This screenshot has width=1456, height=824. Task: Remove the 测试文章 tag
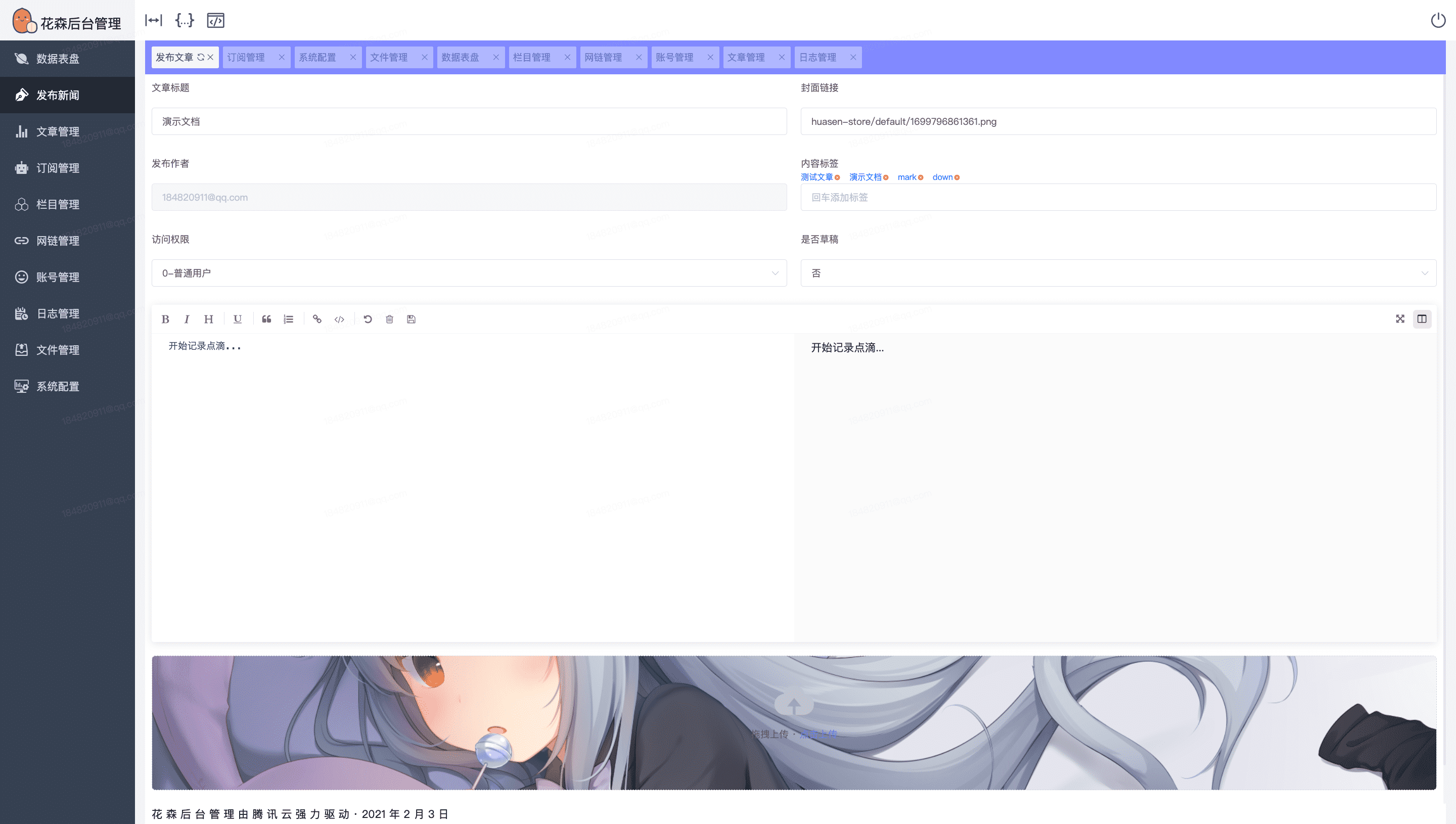pyautogui.click(x=838, y=178)
